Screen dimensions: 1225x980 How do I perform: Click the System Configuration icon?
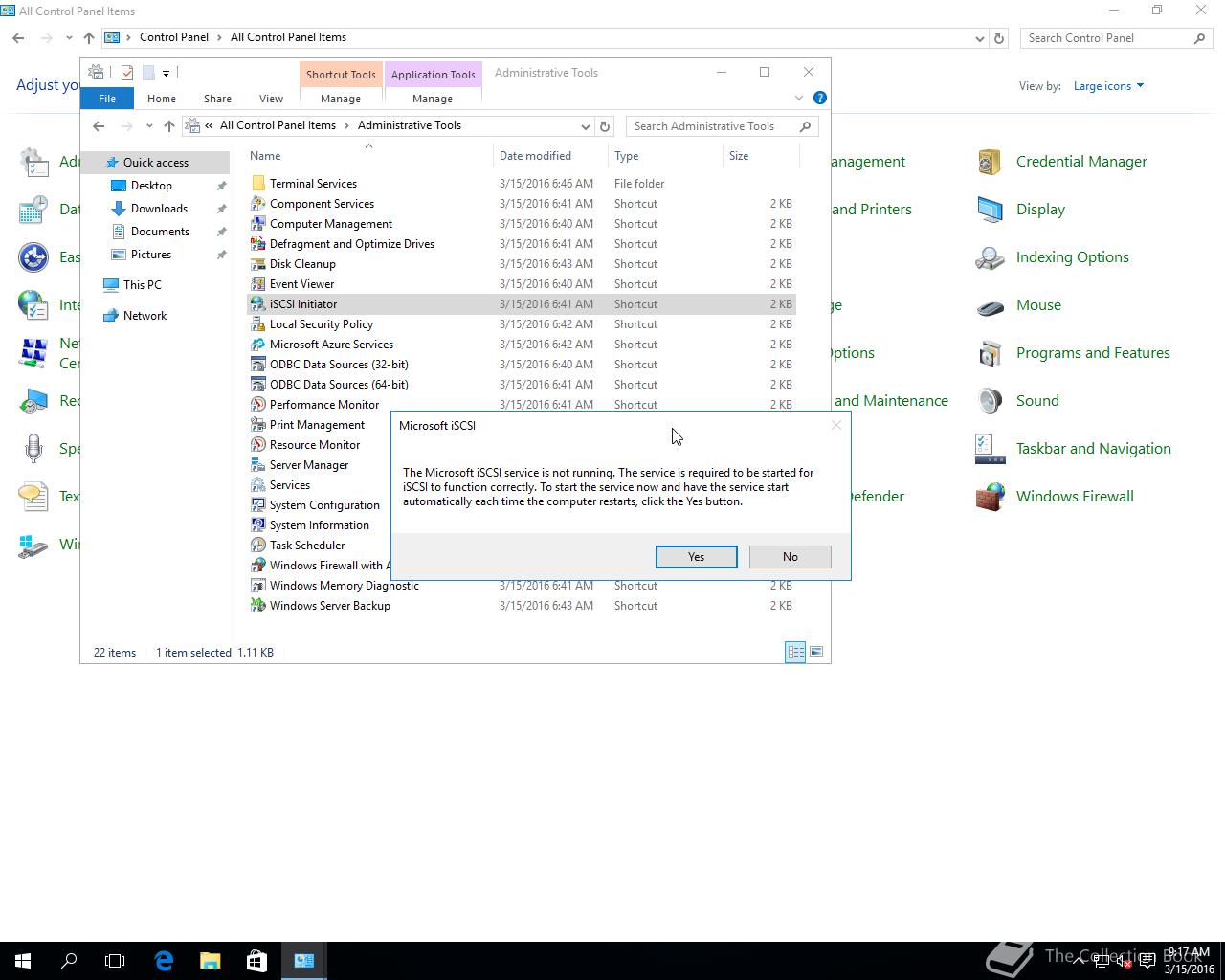tap(257, 505)
